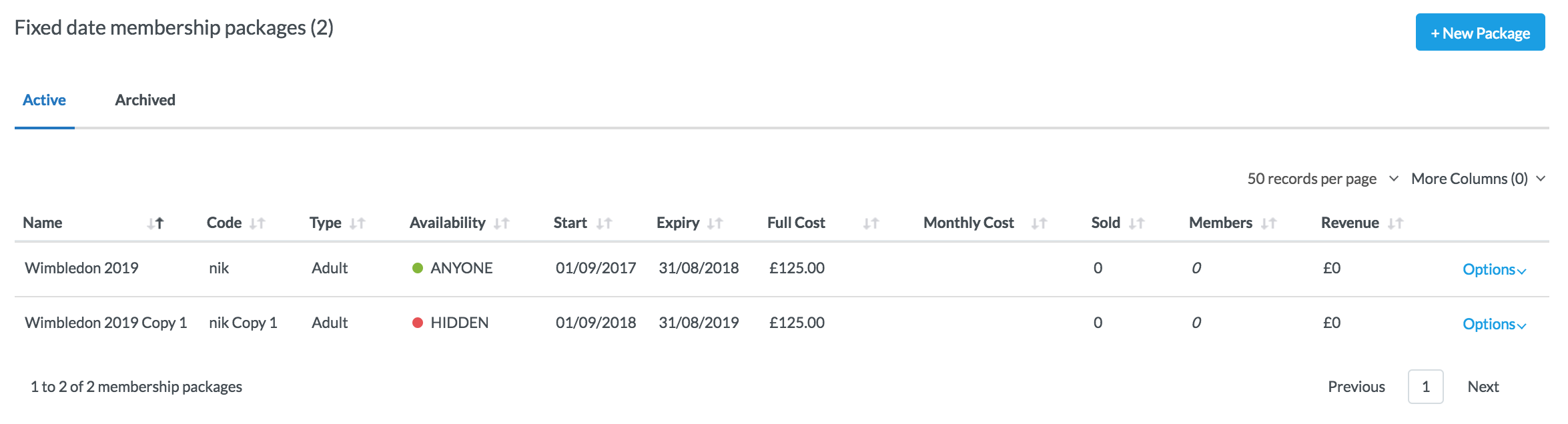
Task: Sort by Start date arrows icon
Action: pyautogui.click(x=604, y=224)
